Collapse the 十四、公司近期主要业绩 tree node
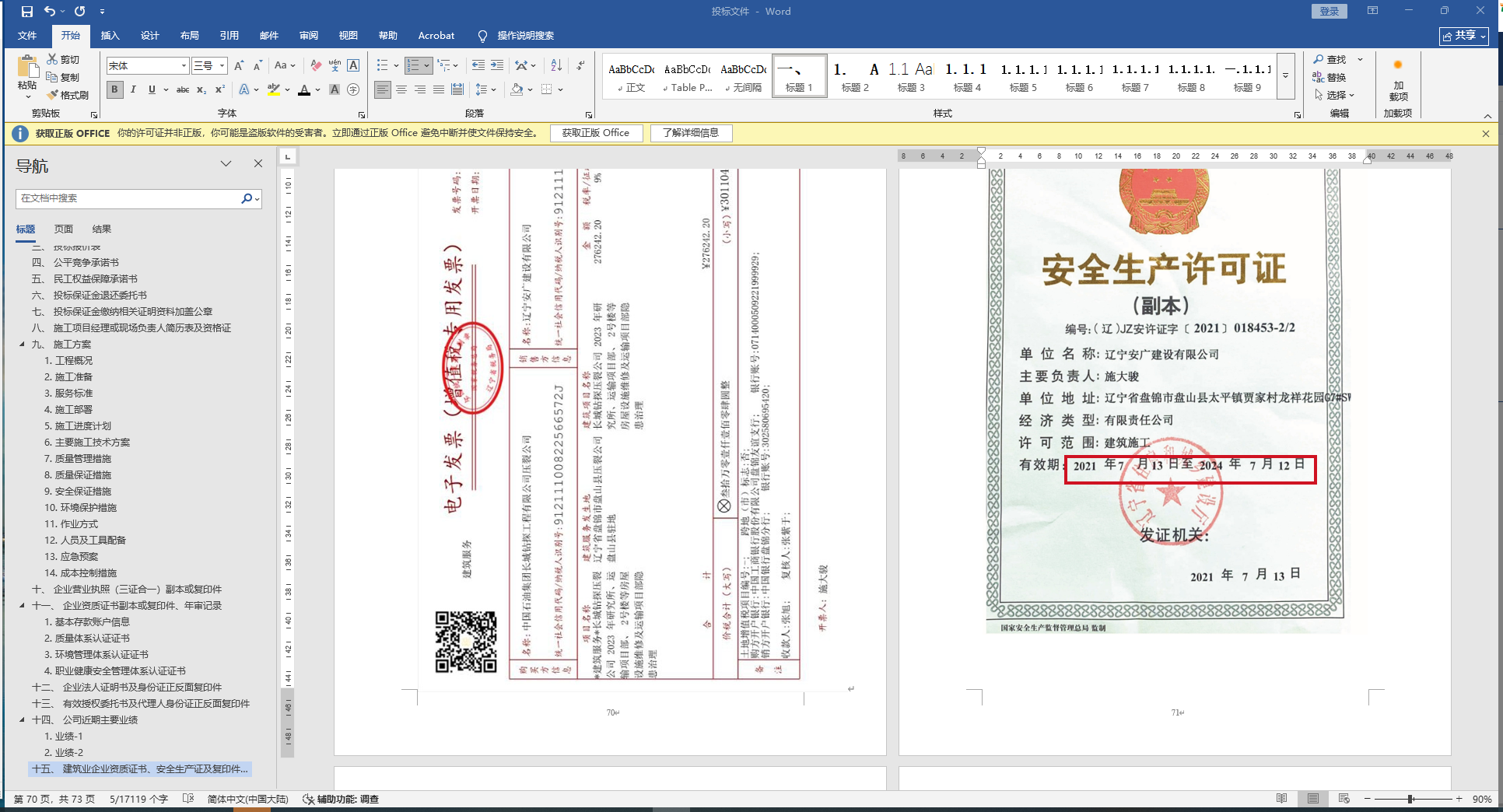Screen dimensions: 1503x812 [22, 720]
